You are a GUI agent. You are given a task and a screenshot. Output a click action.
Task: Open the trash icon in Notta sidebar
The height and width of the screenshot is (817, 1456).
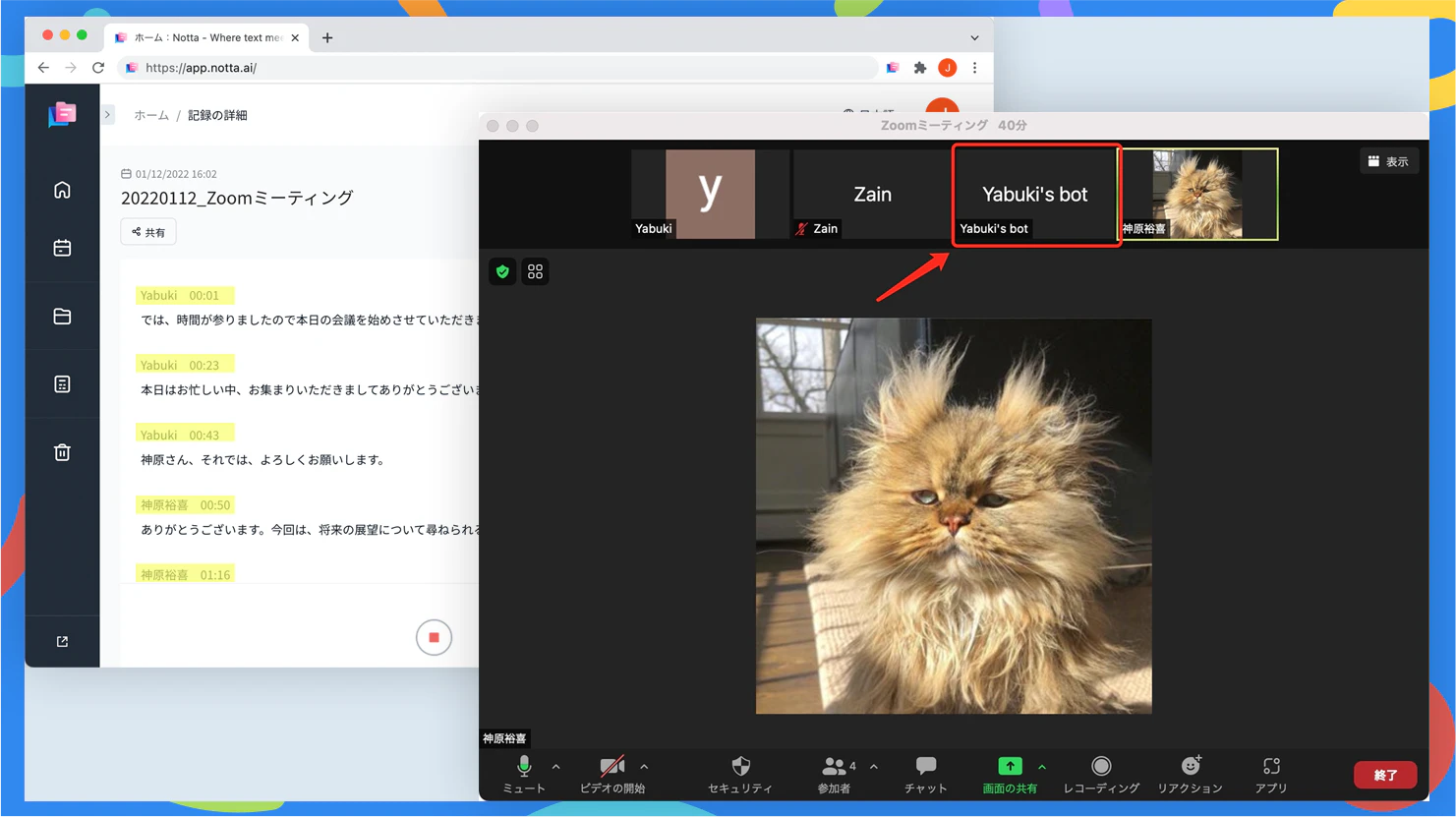click(62, 452)
